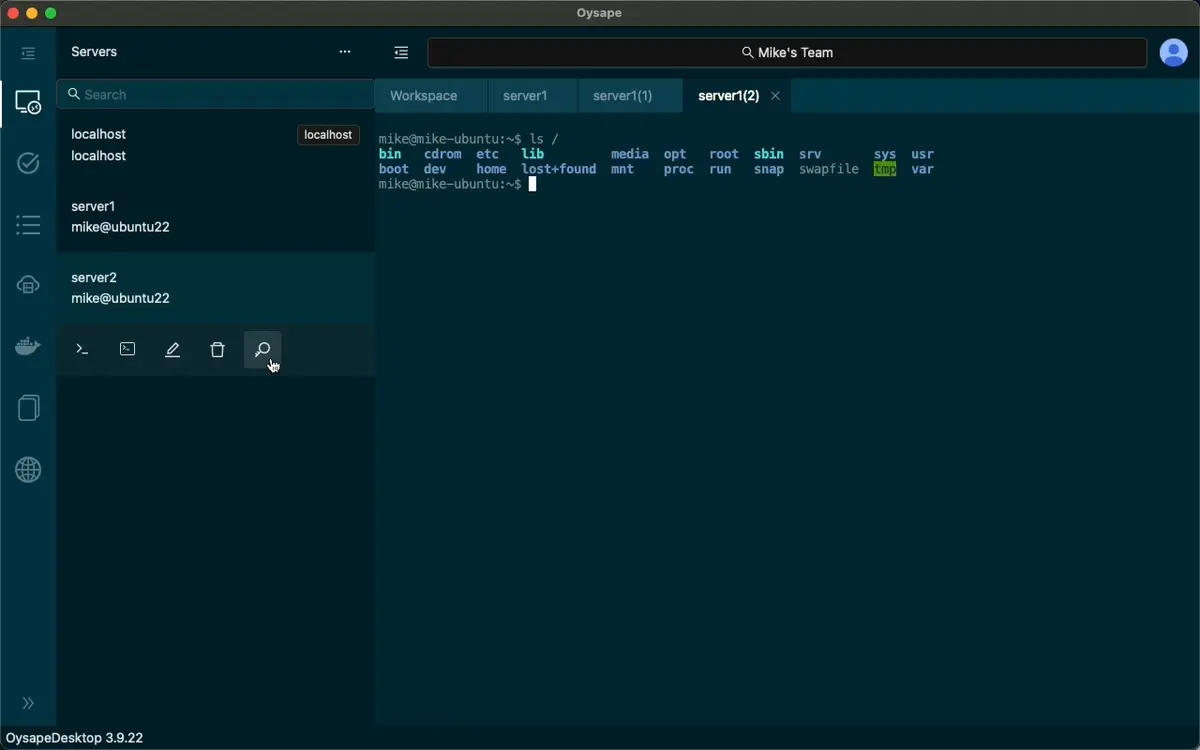Click the 'snap' entry in terminal output

tap(769, 169)
